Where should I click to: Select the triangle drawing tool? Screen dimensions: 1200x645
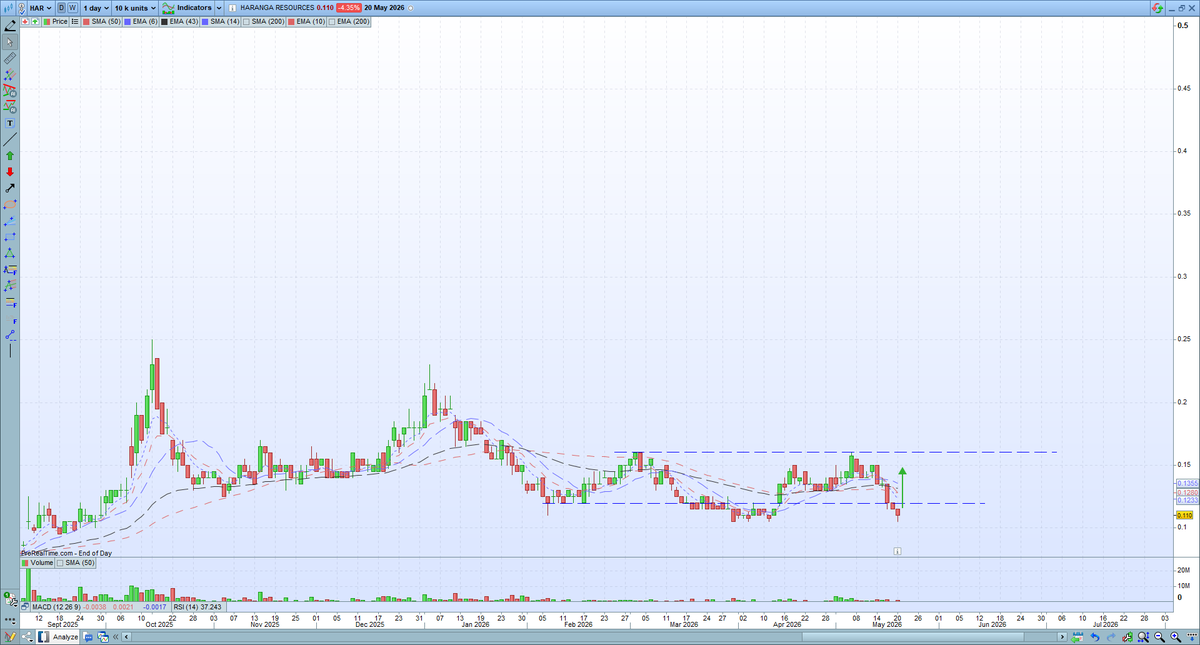coord(10,253)
